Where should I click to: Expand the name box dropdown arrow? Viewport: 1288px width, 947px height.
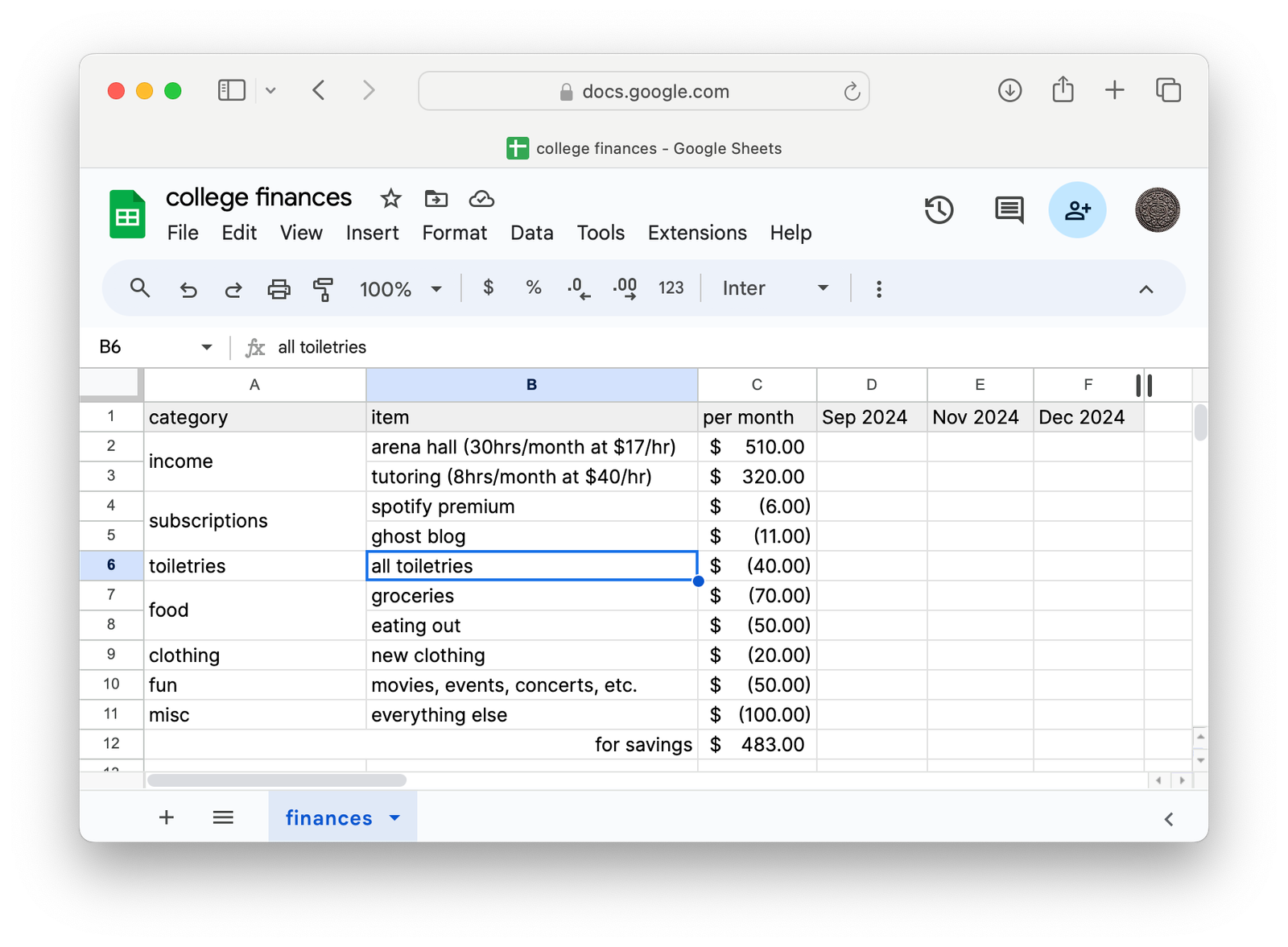tap(207, 347)
